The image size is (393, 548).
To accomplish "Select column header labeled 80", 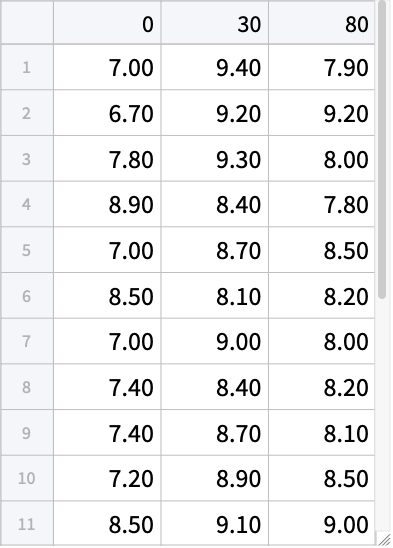I will tap(322, 23).
